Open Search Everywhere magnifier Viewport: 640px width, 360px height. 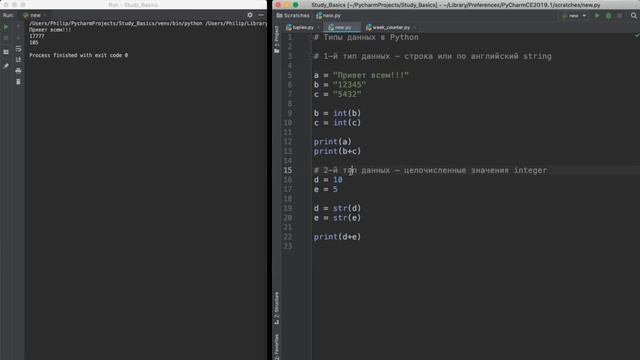[x=633, y=16]
